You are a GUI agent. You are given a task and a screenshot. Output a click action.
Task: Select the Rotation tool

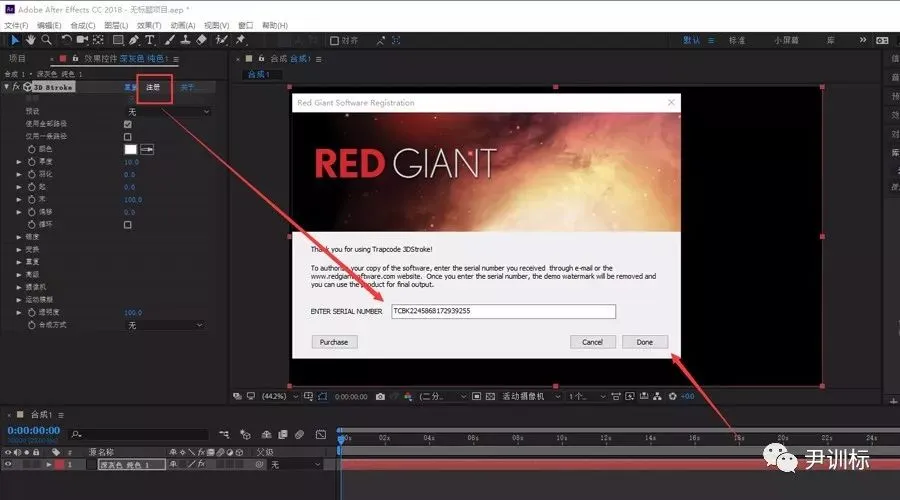click(67, 40)
